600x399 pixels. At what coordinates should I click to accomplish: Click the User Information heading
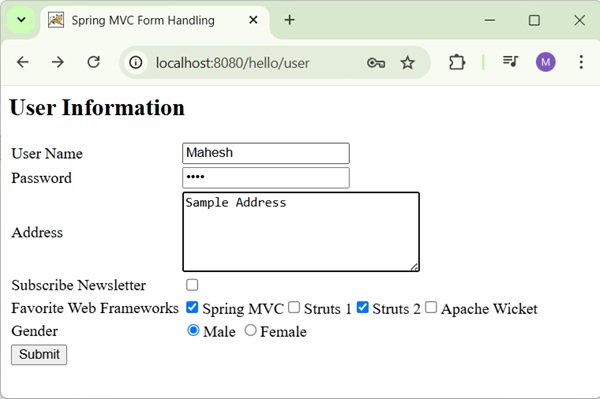[97, 107]
